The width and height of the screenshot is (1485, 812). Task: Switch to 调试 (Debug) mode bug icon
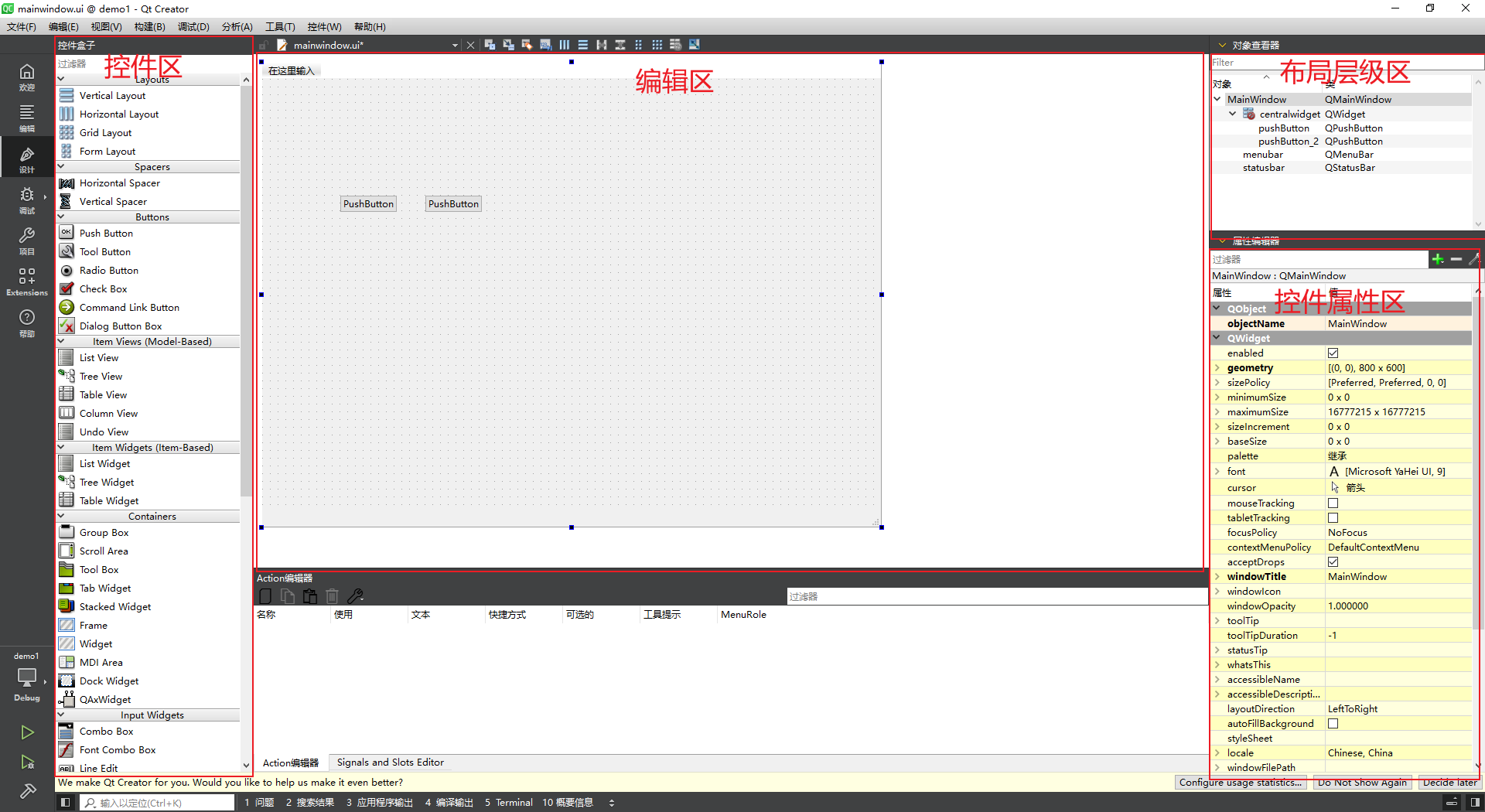27,199
